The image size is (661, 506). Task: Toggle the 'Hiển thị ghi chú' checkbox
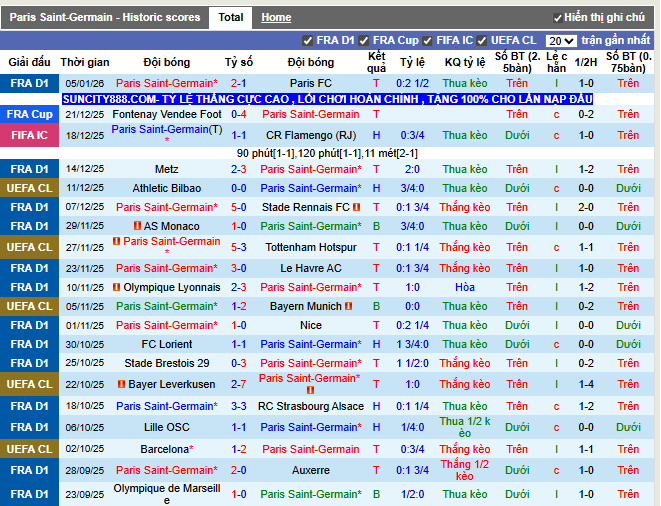(557, 18)
